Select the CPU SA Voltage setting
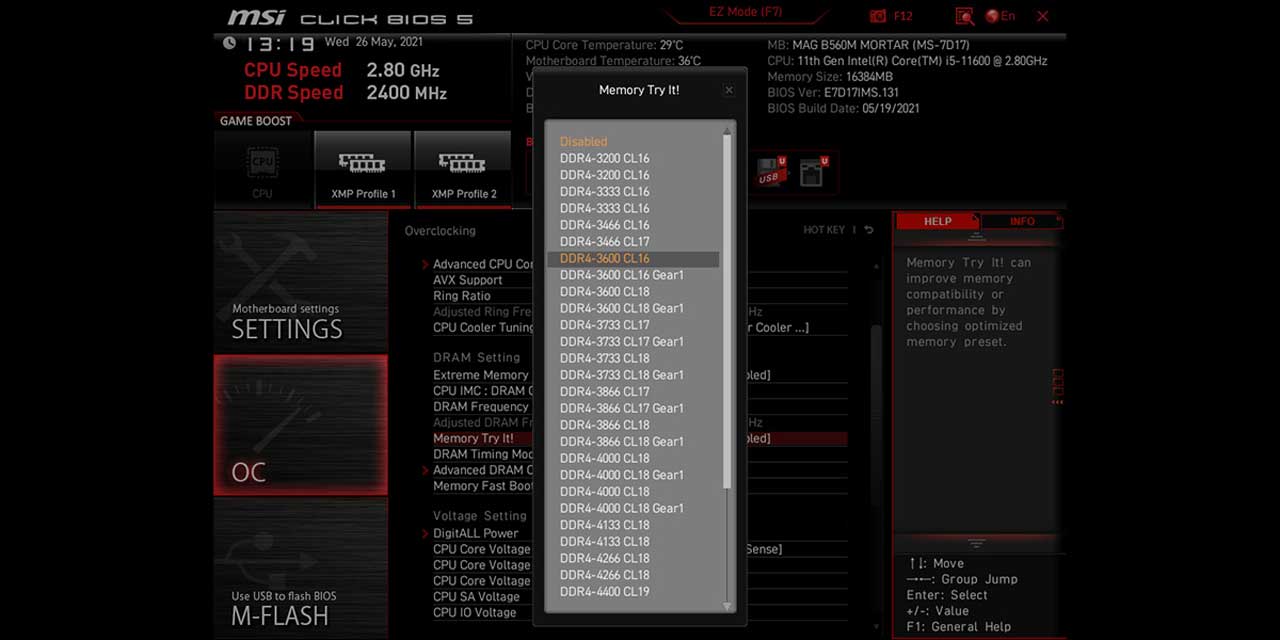The height and width of the screenshot is (640, 1280). pyautogui.click(x=476, y=597)
